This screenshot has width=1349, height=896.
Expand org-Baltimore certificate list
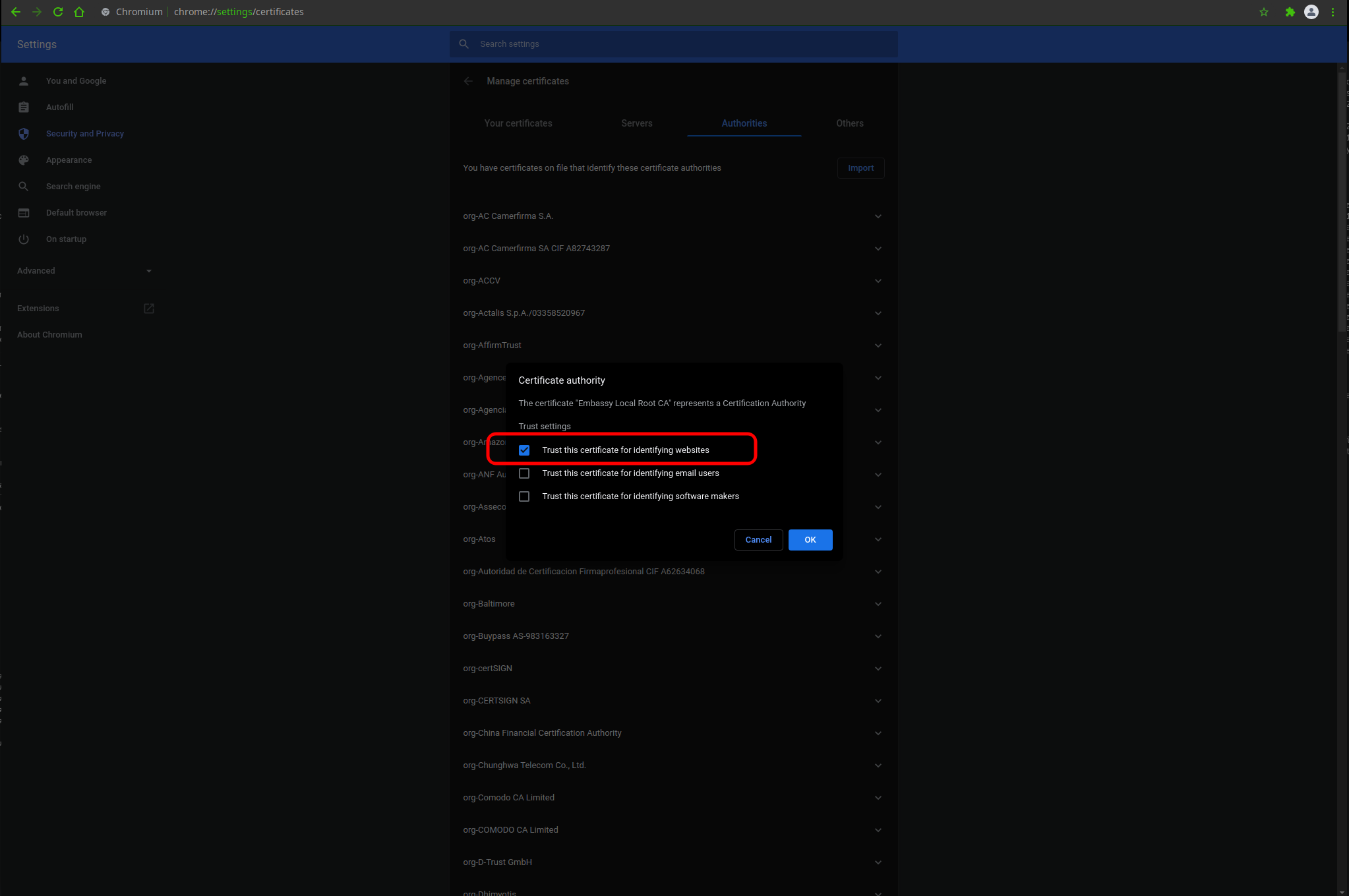(x=878, y=604)
